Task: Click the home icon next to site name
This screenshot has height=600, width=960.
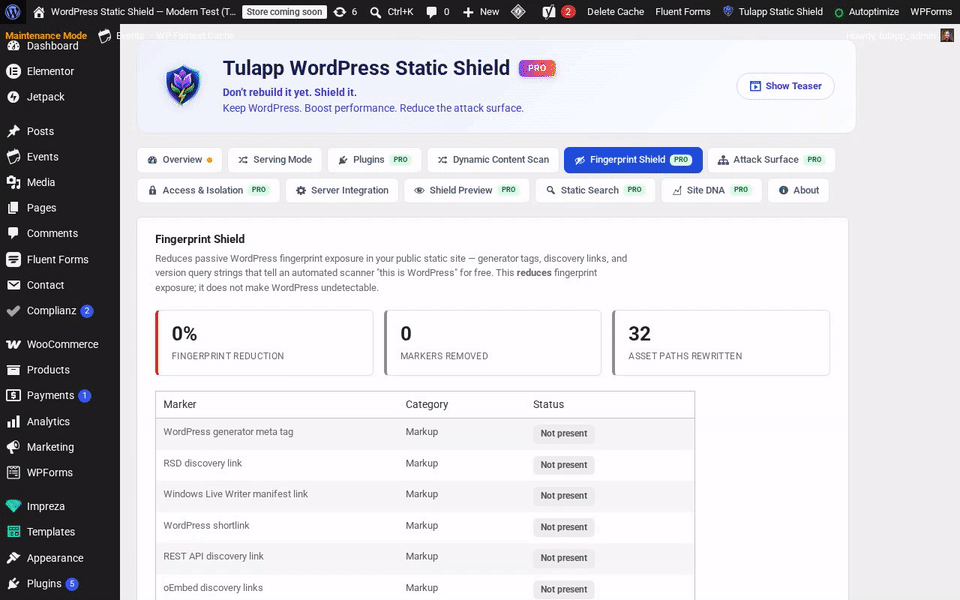Action: coord(39,12)
